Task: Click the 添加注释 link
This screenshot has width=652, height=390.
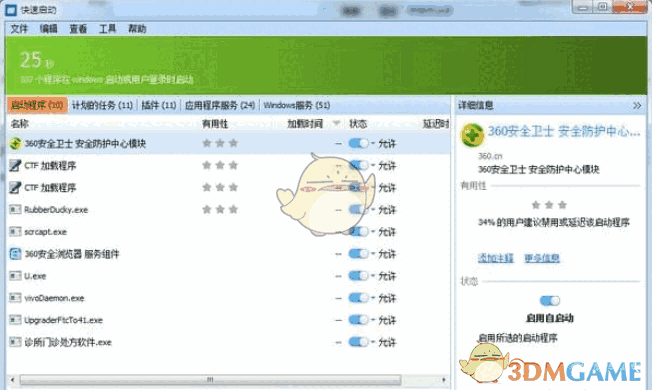Action: [x=495, y=258]
